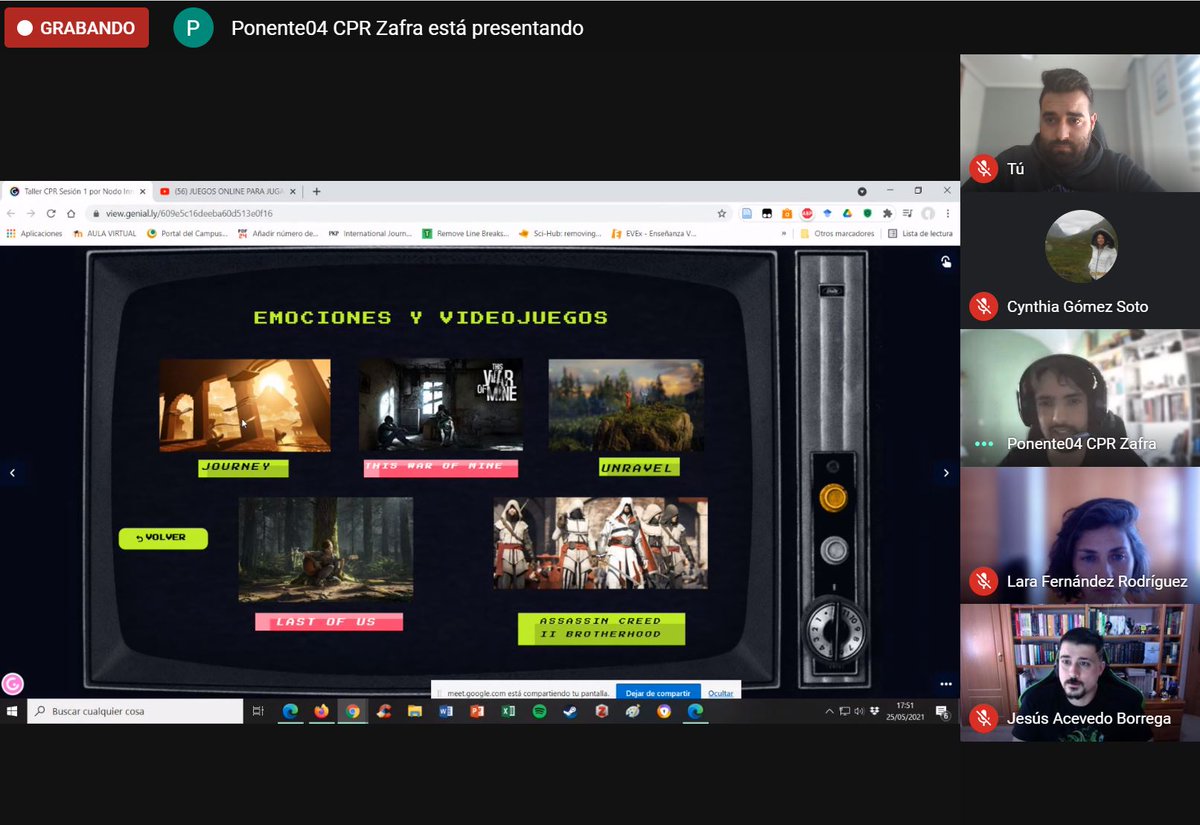Launch Microsoft Word from the taskbar
Viewport: 1200px width, 825px height.
445,711
